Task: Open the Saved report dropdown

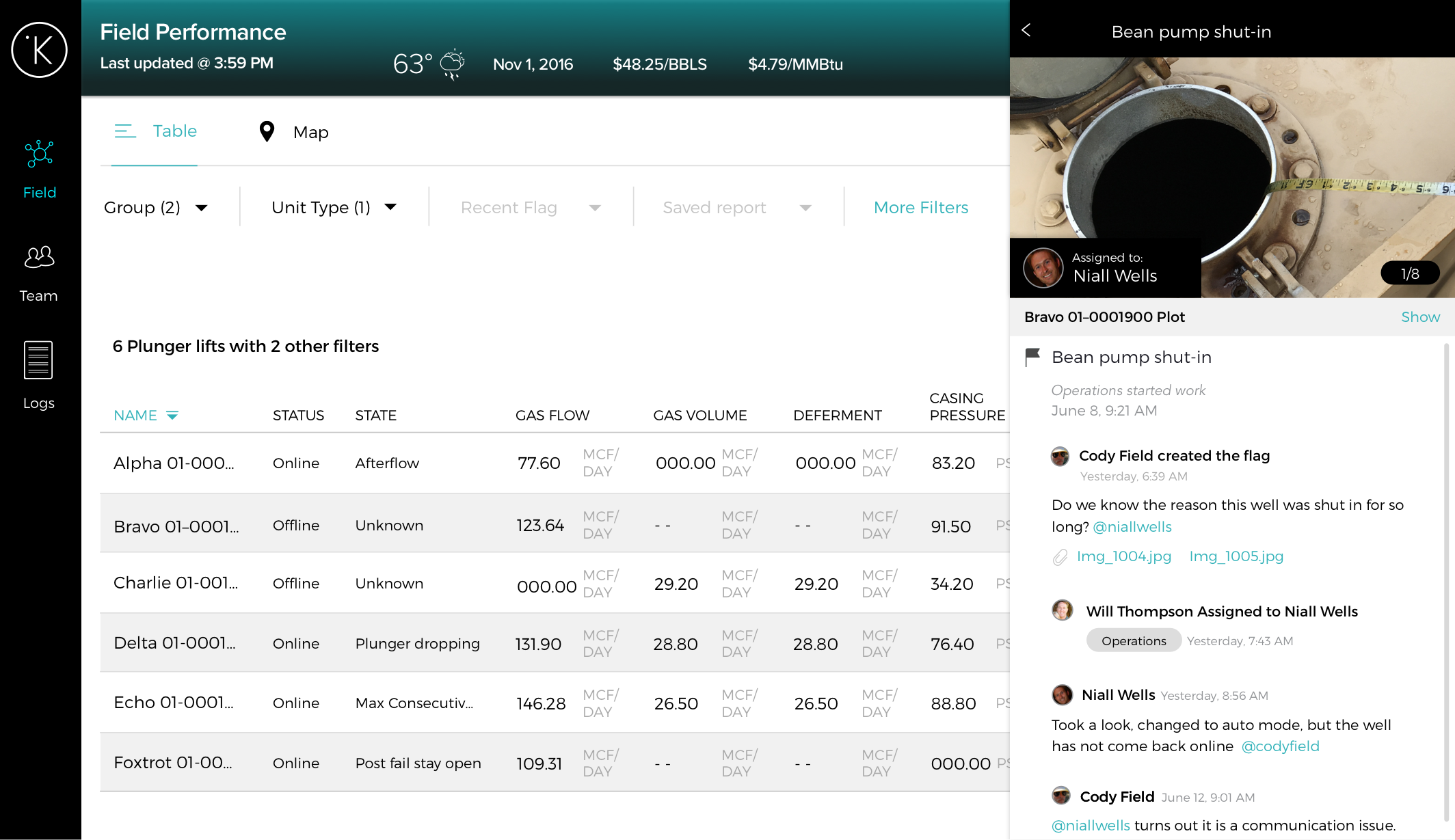Action: tap(737, 207)
